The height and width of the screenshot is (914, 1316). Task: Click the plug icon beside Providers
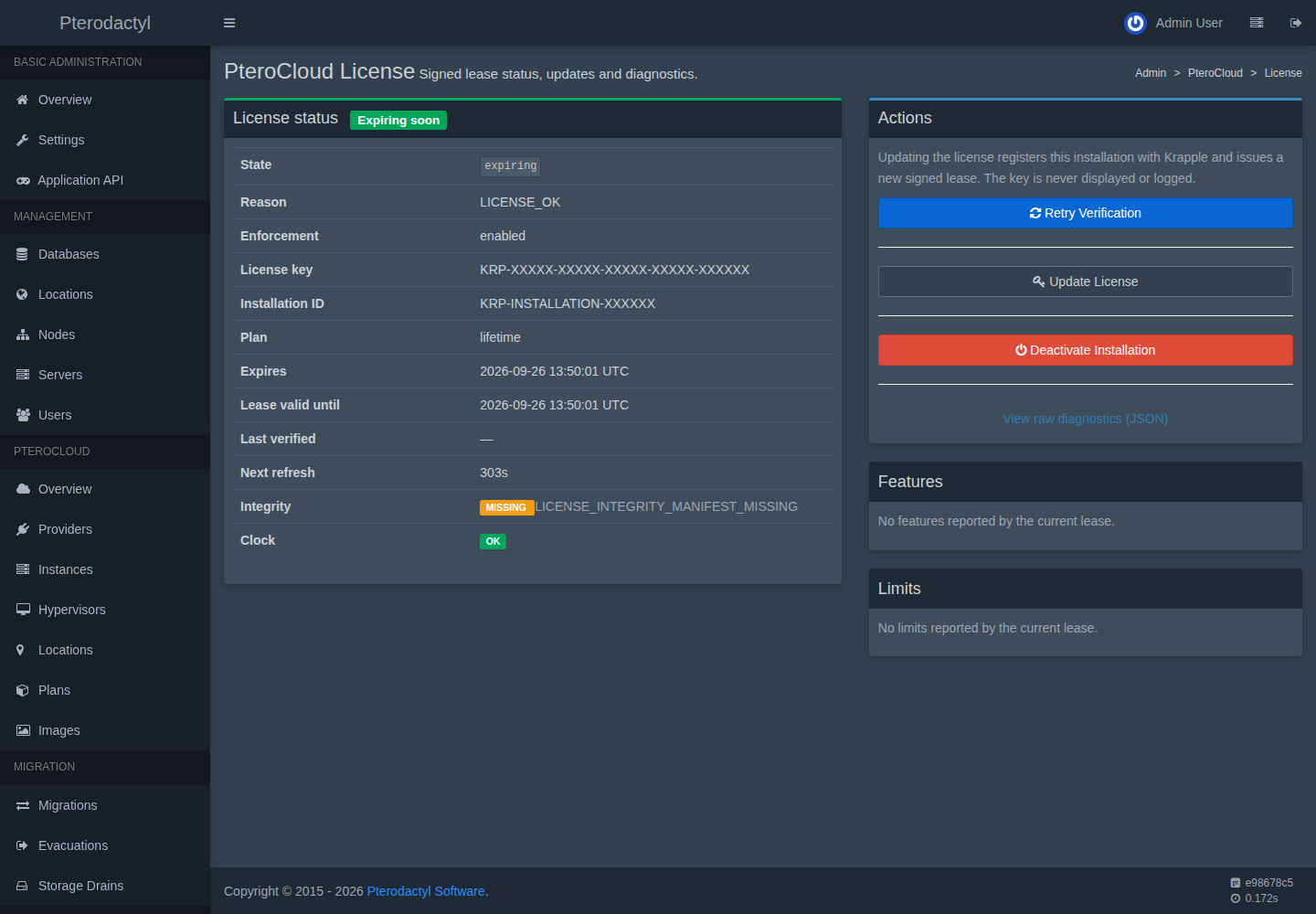(23, 529)
